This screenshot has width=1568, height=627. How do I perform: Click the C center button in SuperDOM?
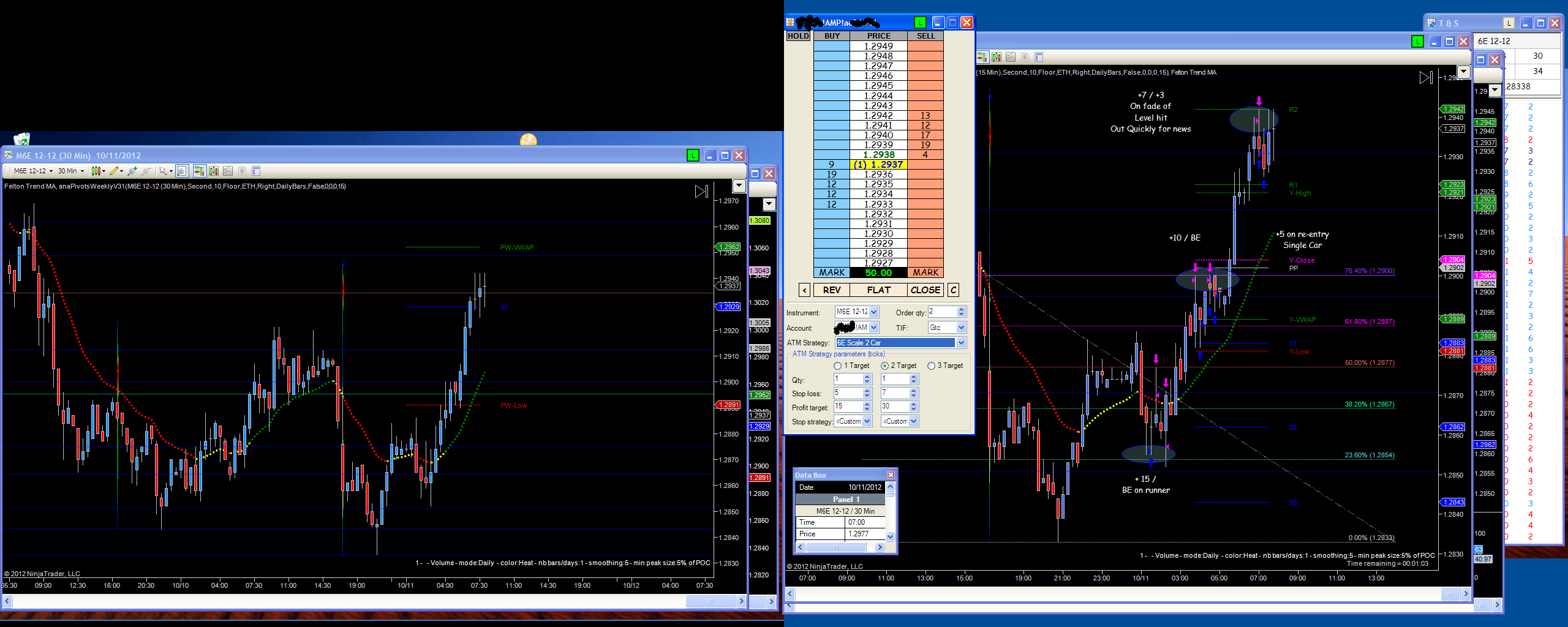pos(954,290)
